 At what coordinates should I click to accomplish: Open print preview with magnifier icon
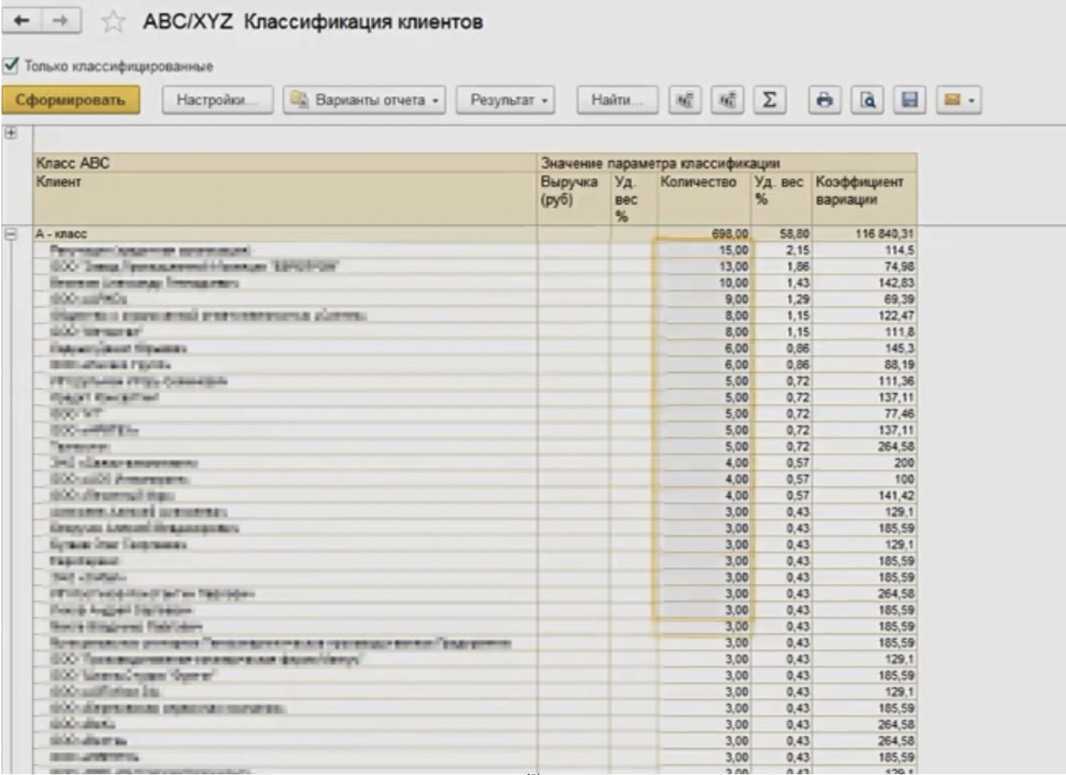click(x=868, y=100)
